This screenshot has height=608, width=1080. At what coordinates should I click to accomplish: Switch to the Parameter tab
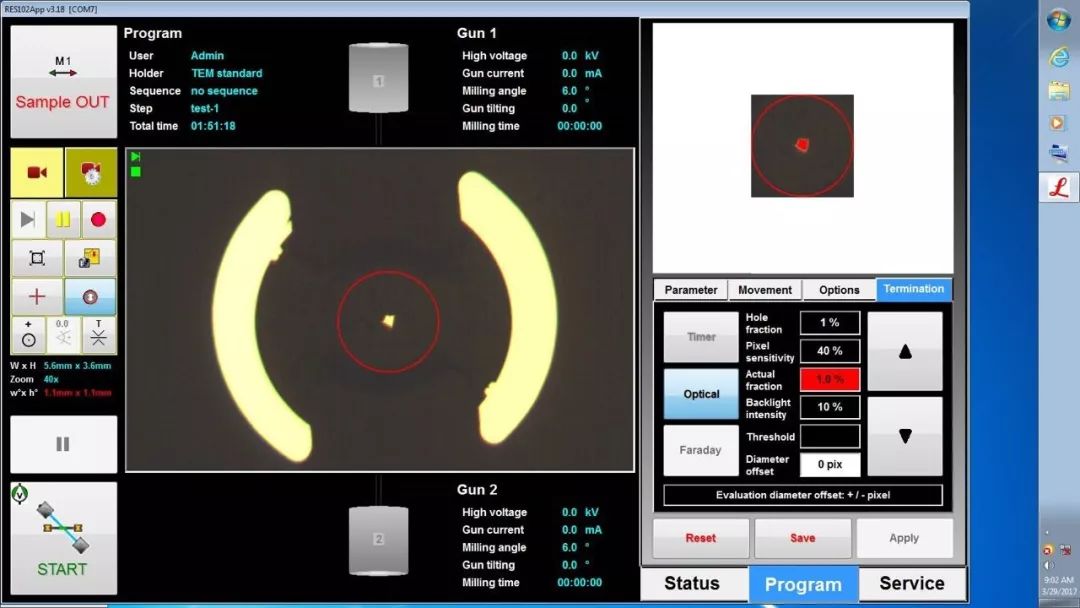pos(691,290)
